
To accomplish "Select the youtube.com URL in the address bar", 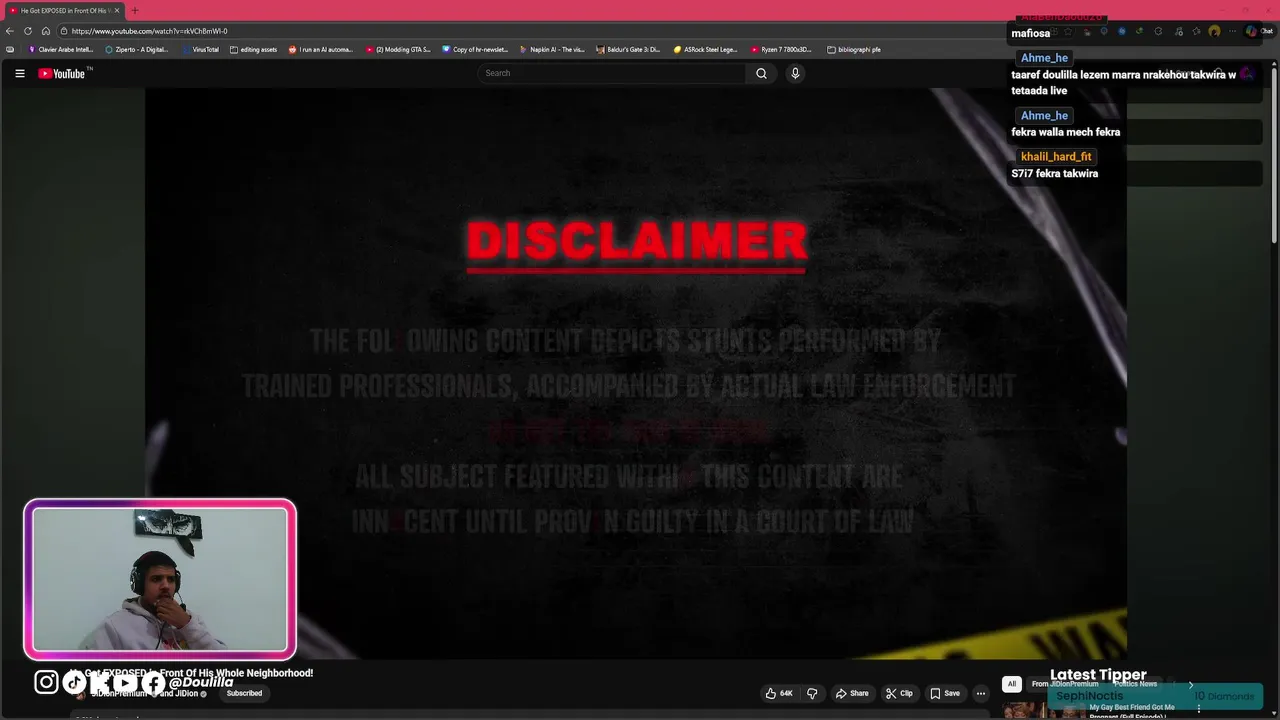I will [150, 31].
